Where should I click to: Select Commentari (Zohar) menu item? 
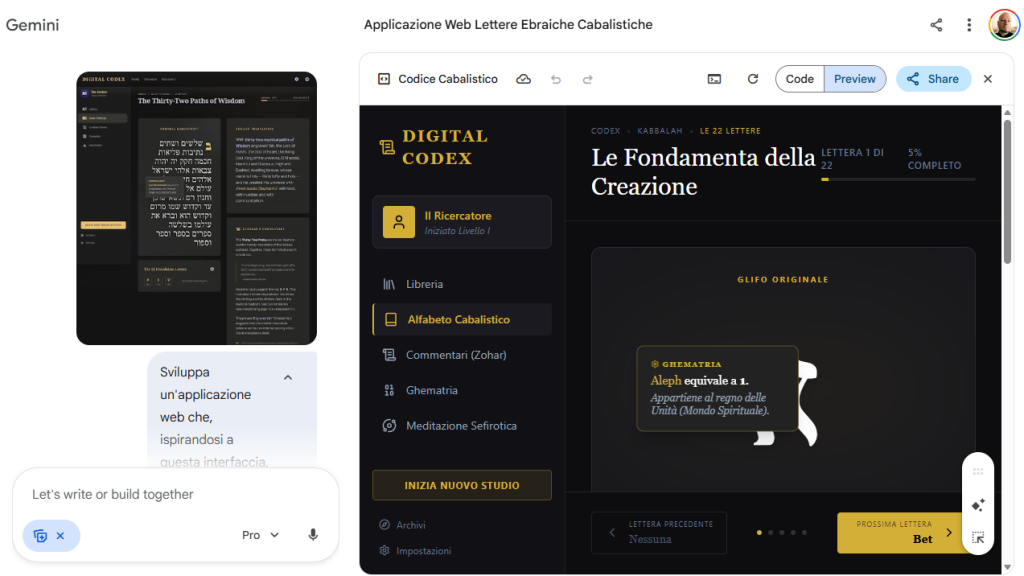[x=456, y=355]
